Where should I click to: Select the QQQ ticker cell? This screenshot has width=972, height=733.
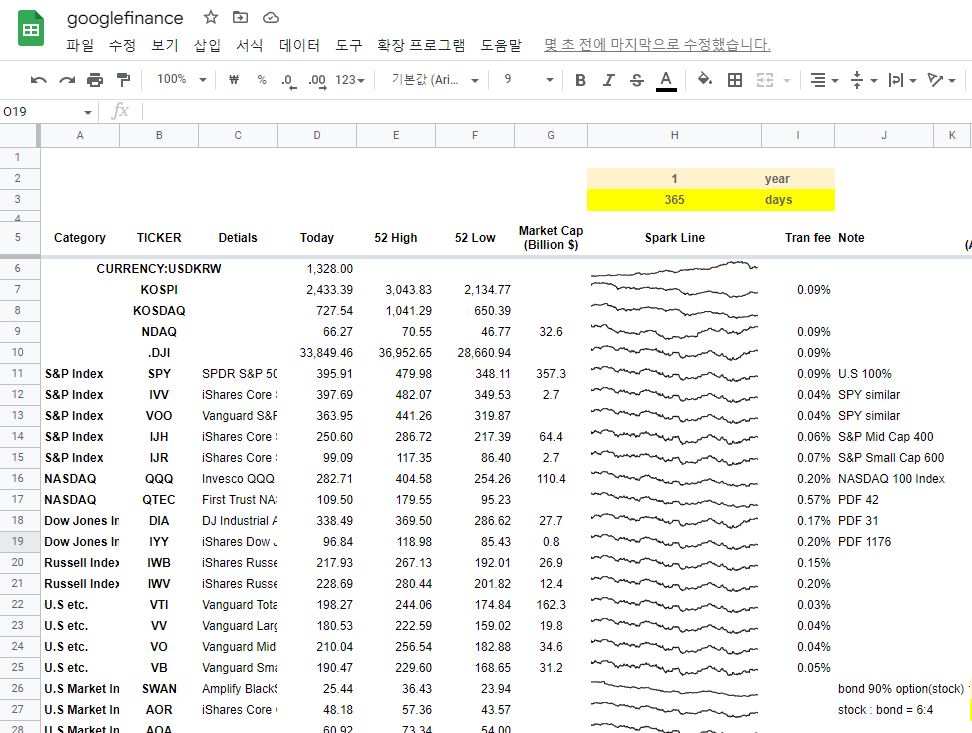[x=159, y=479]
